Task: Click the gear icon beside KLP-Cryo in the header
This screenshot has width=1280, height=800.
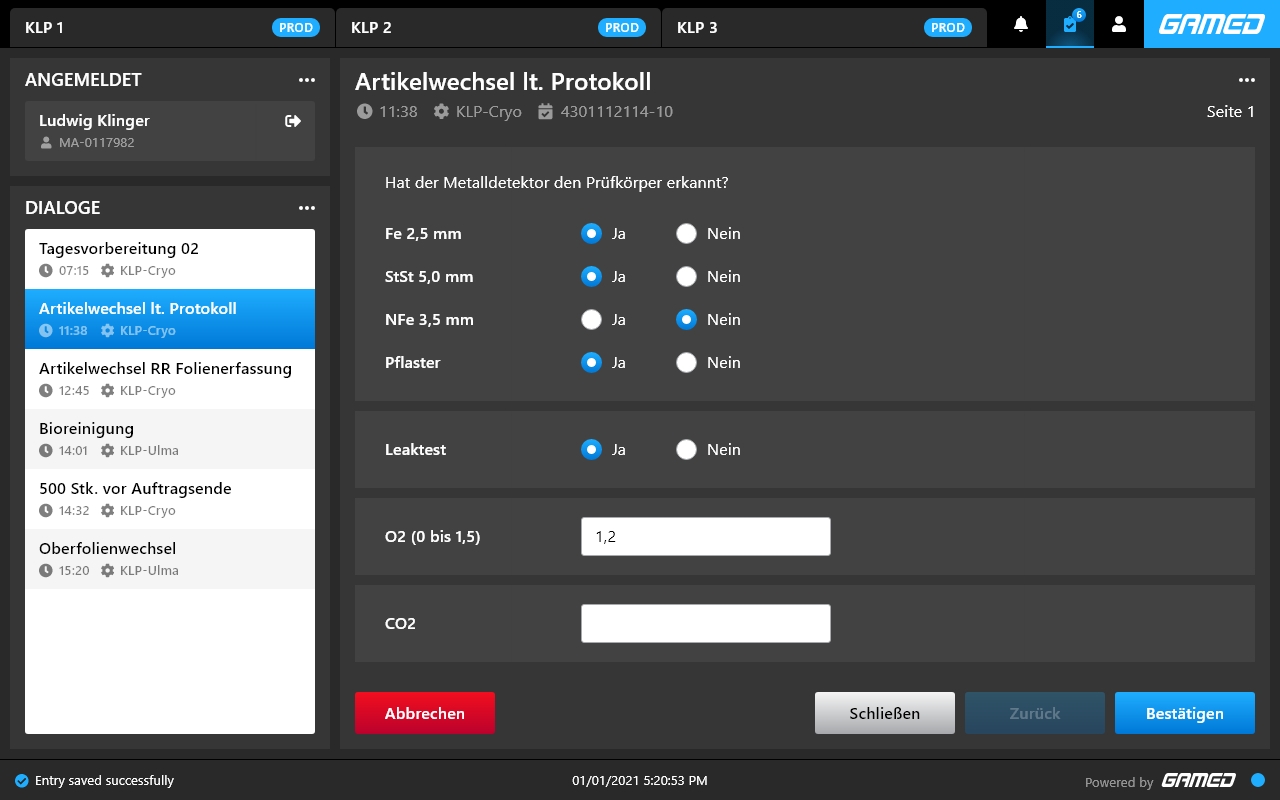Action: coord(441,112)
